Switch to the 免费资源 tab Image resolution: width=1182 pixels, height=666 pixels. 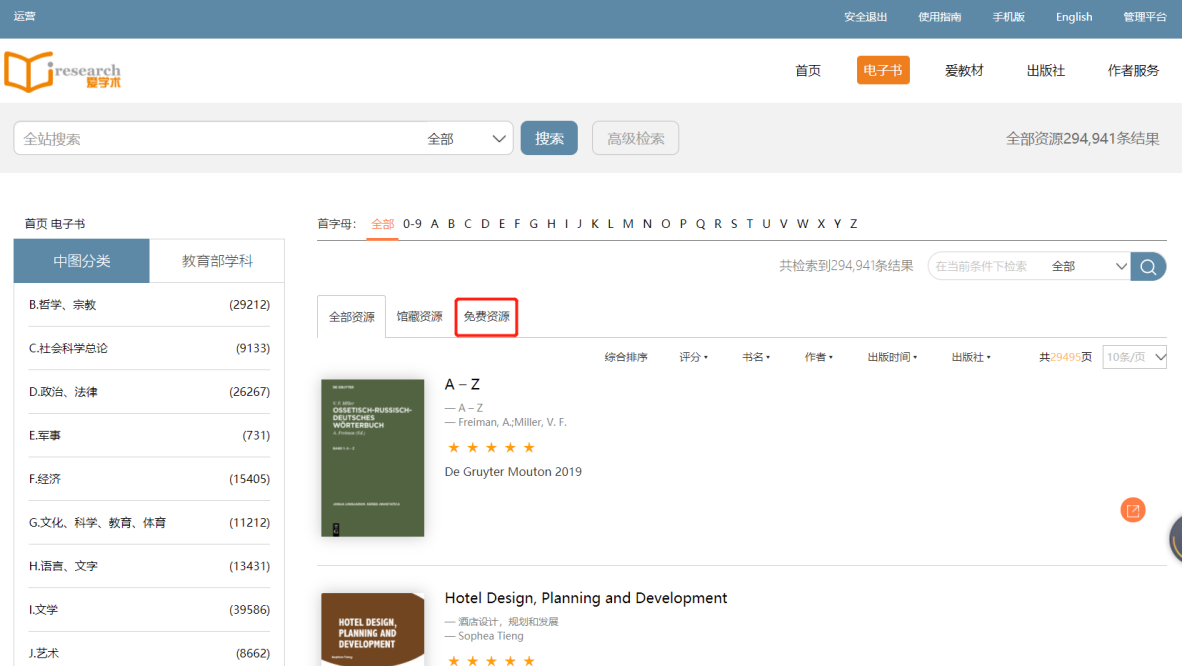(486, 317)
